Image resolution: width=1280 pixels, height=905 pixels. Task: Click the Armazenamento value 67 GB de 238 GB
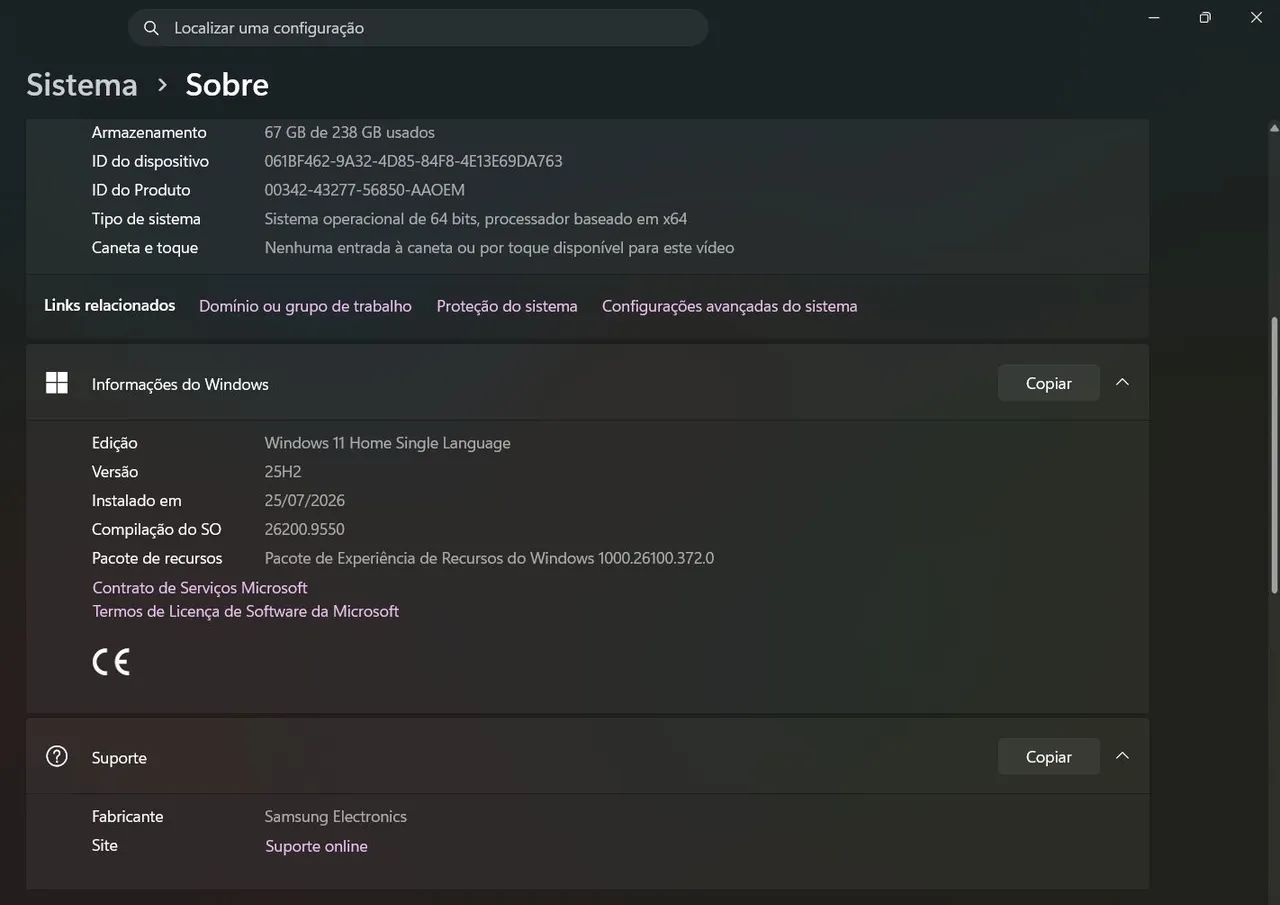[x=349, y=132]
